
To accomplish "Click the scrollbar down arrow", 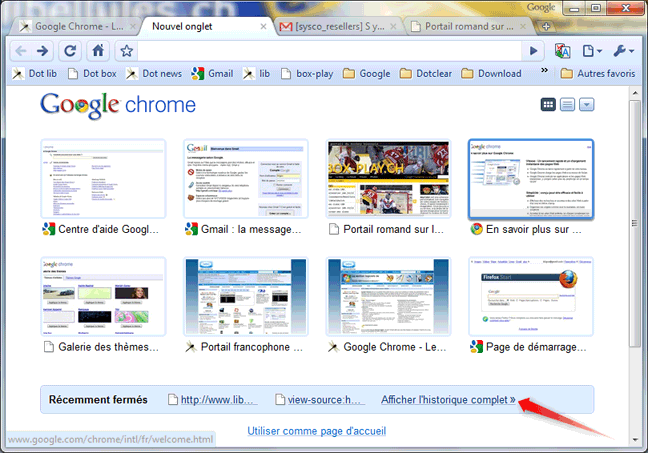I will pos(635,440).
